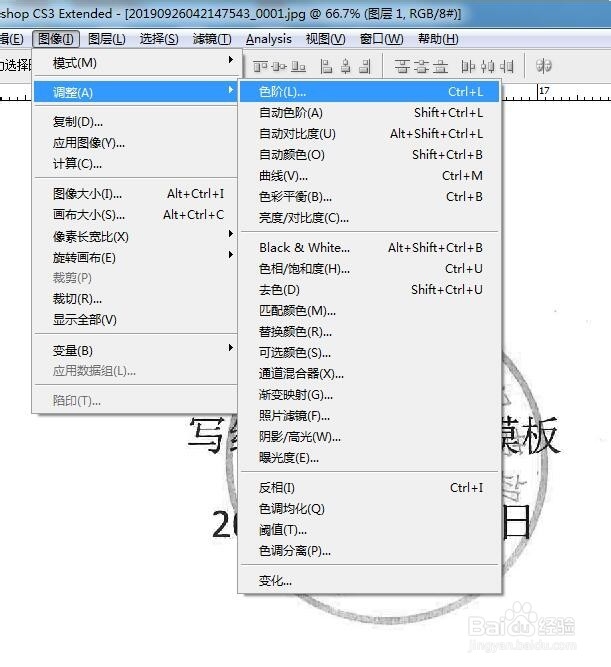Image resolution: width=611 pixels, height=667 pixels.
Task: Open 曲线(V)... adjustment
Action: pos(369,176)
